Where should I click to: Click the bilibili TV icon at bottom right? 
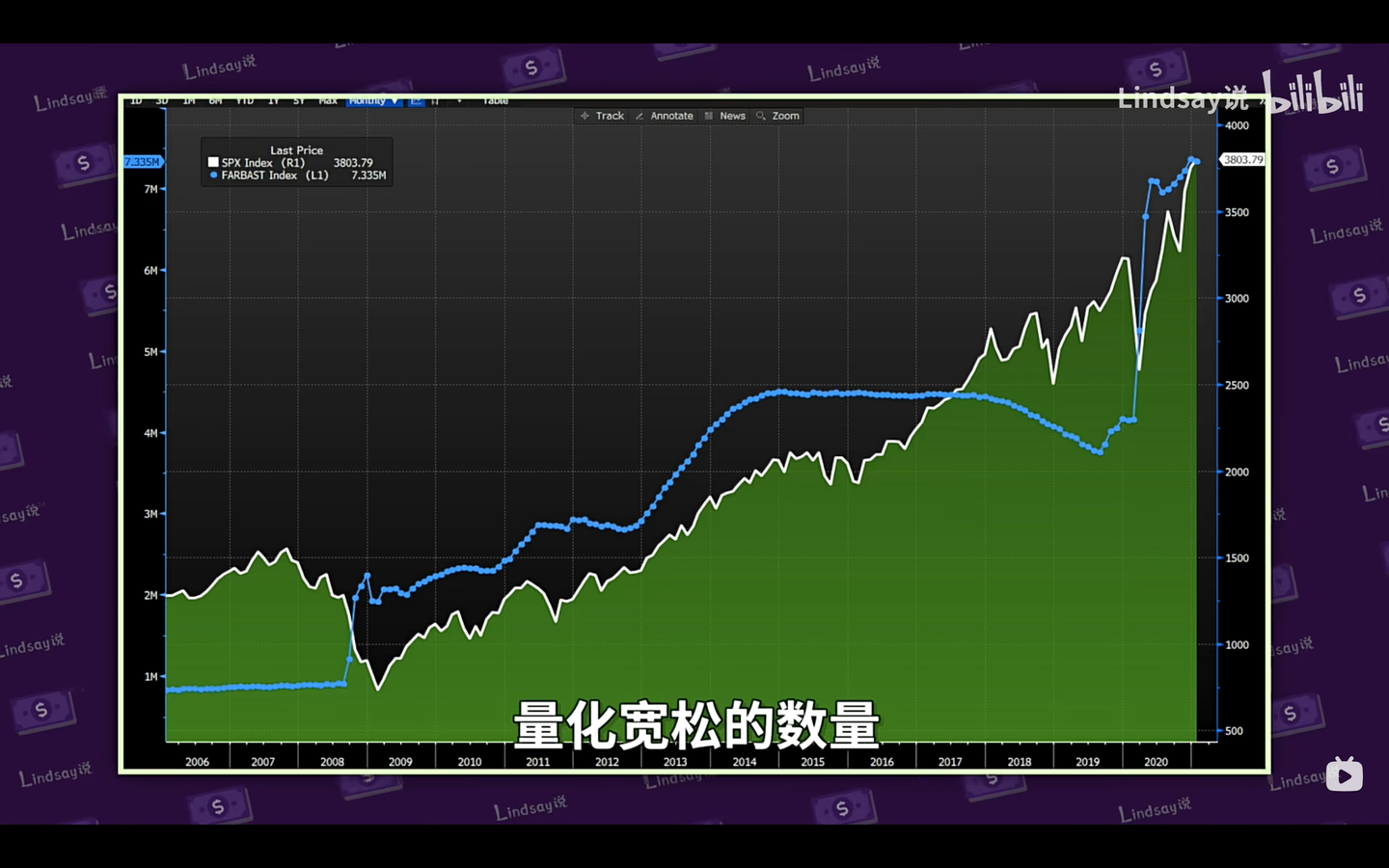[1344, 774]
